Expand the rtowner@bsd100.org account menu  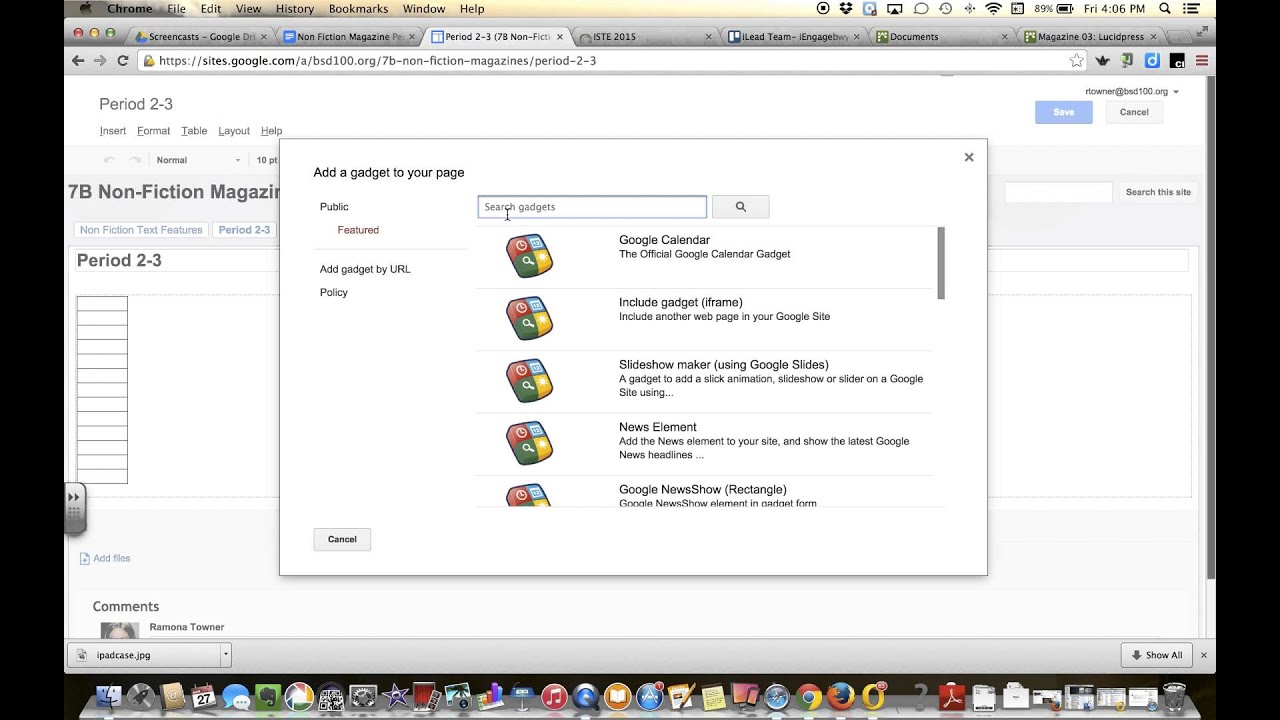1132,91
